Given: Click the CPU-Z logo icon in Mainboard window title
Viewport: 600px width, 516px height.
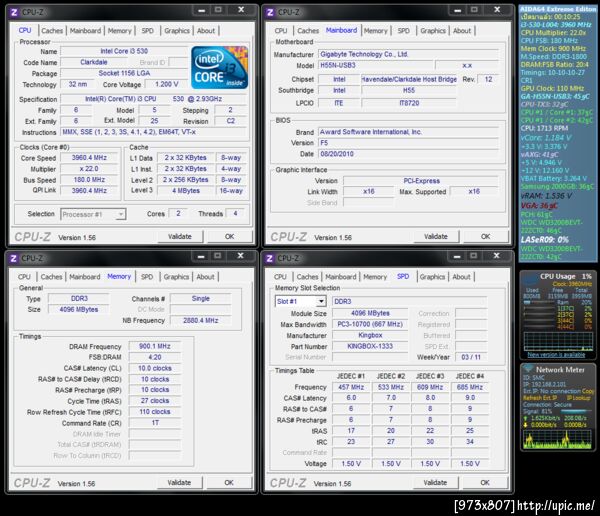Looking at the screenshot, I should tap(270, 12).
